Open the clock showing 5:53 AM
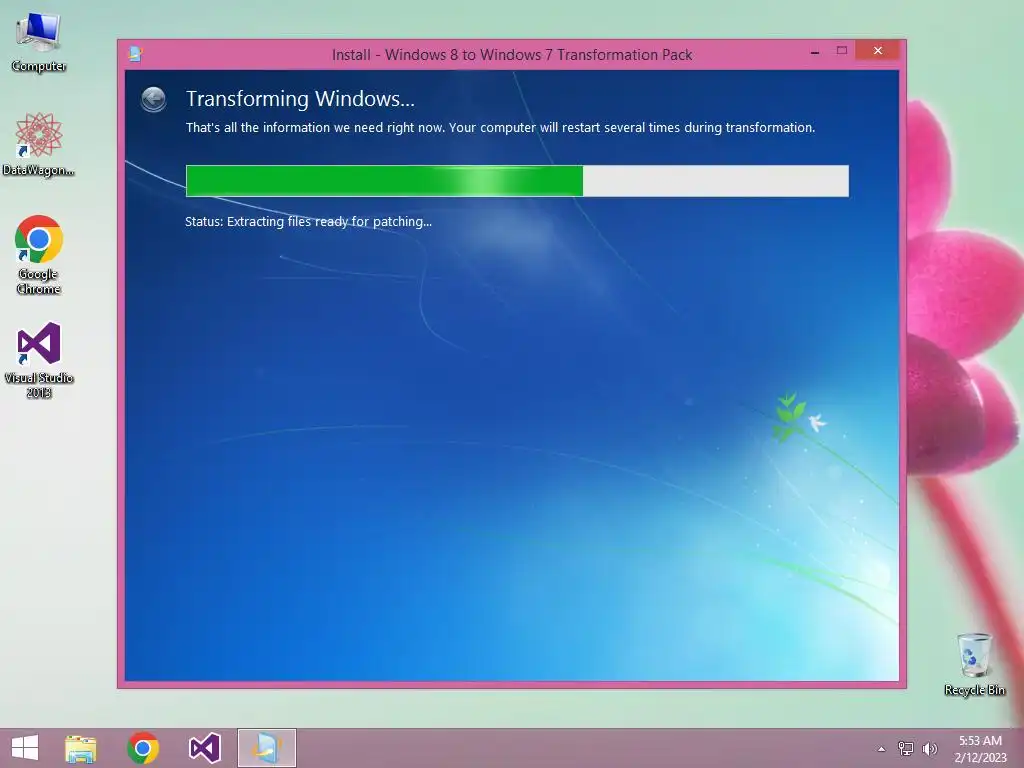The height and width of the screenshot is (768, 1024). 981,749
